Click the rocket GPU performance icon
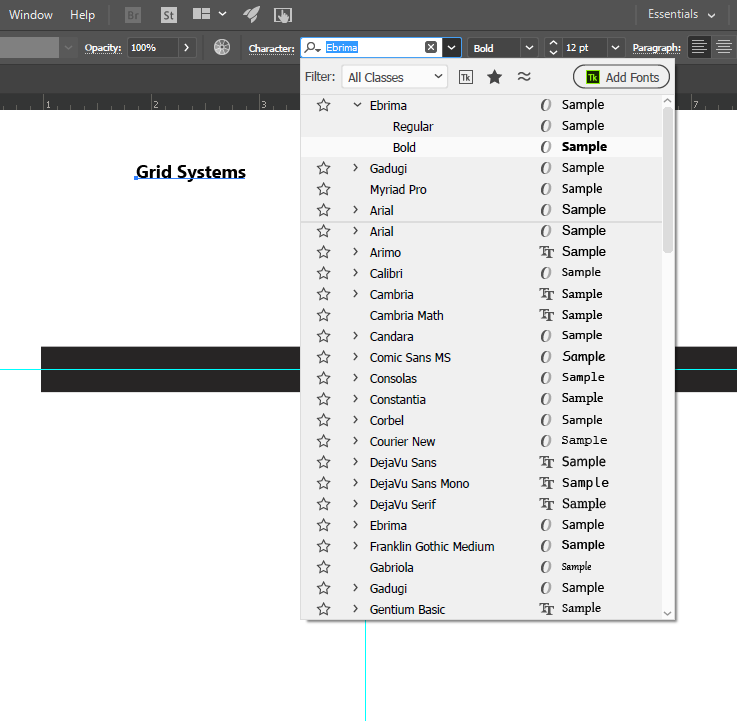Viewport: 737px width, 721px height. coord(252,15)
